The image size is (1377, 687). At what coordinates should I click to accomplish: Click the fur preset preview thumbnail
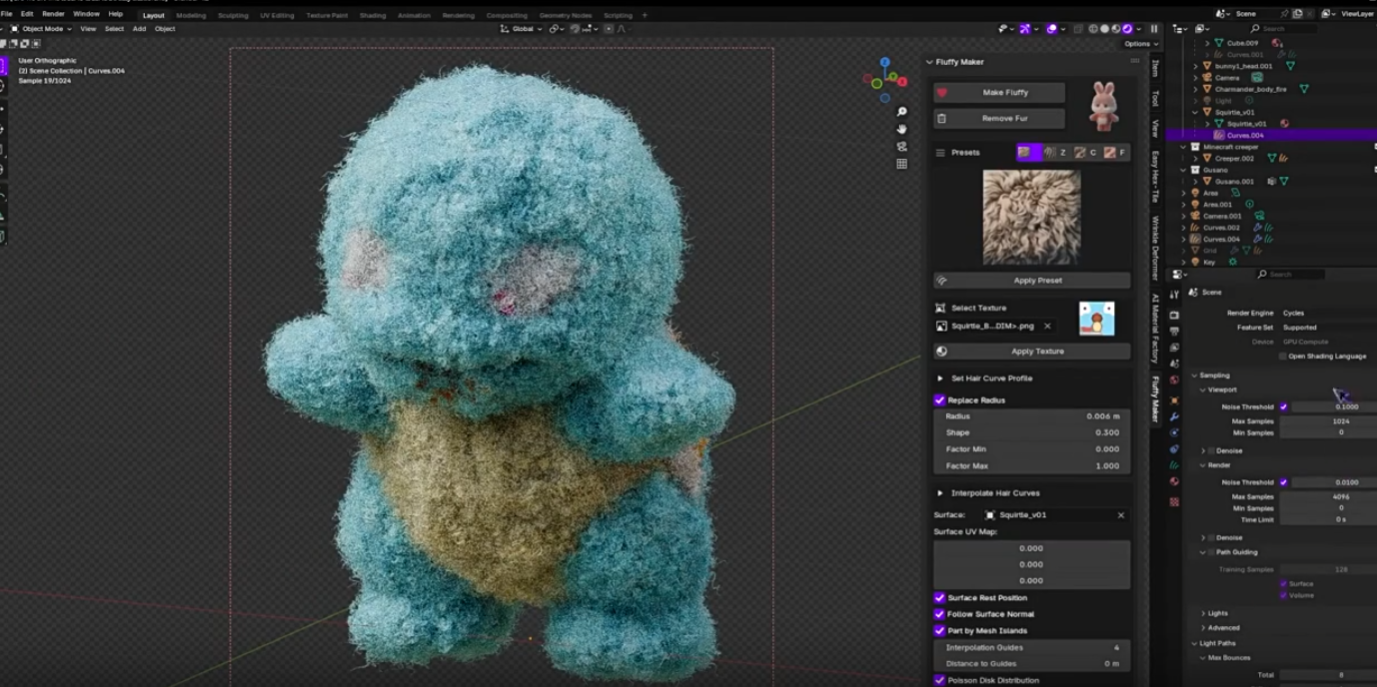[x=1031, y=217]
